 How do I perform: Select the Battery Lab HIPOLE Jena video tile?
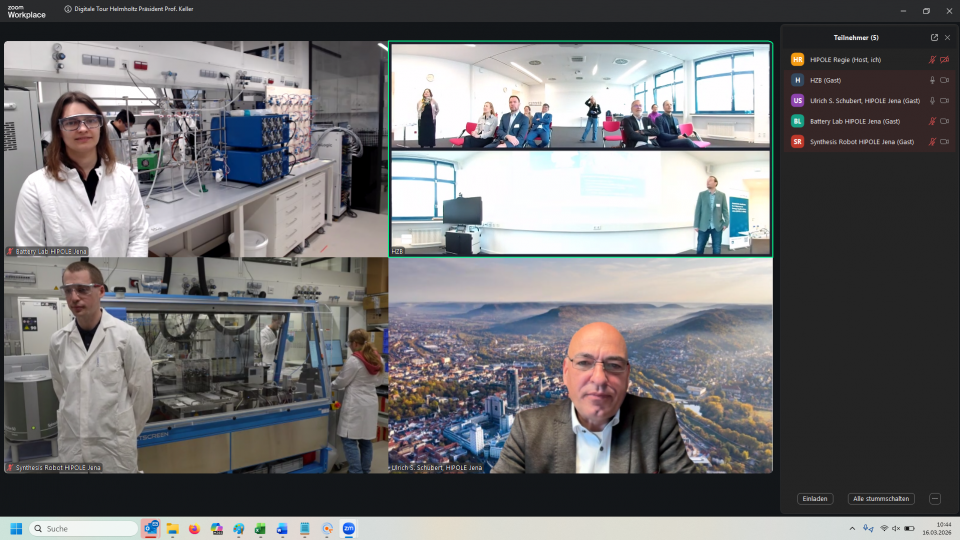[195, 149]
